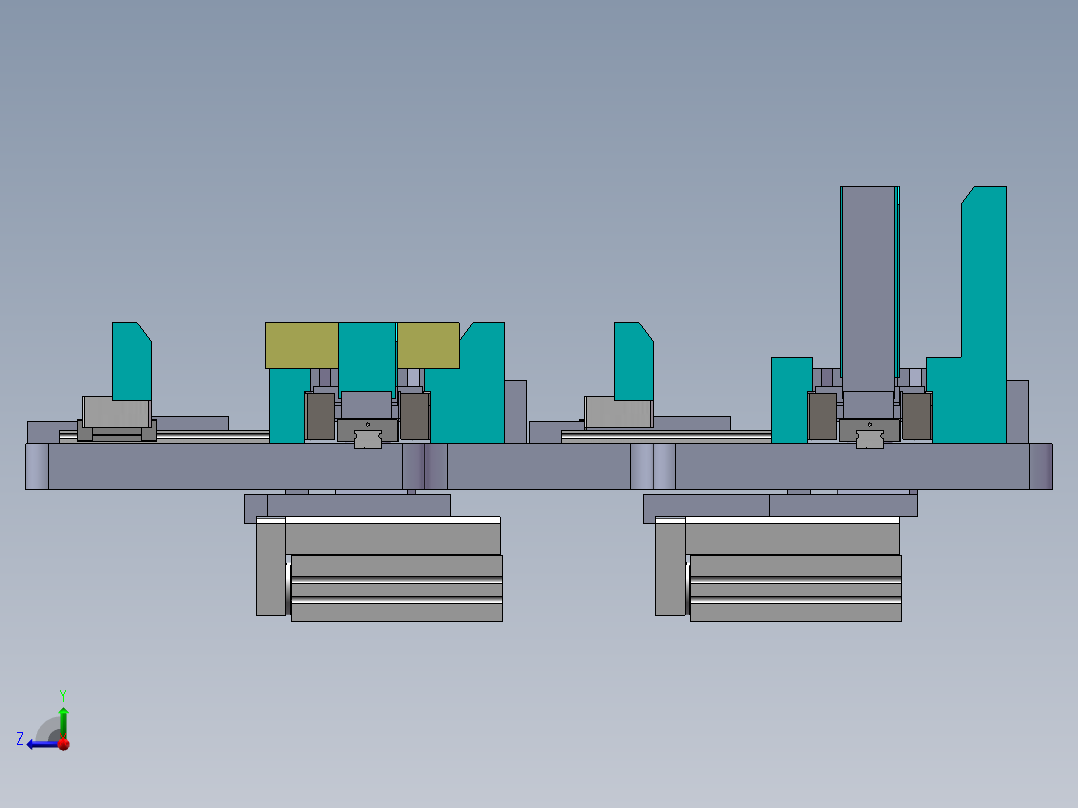Select the left cylinder's end cap
This screenshot has height=808, width=1078.
point(271,567)
